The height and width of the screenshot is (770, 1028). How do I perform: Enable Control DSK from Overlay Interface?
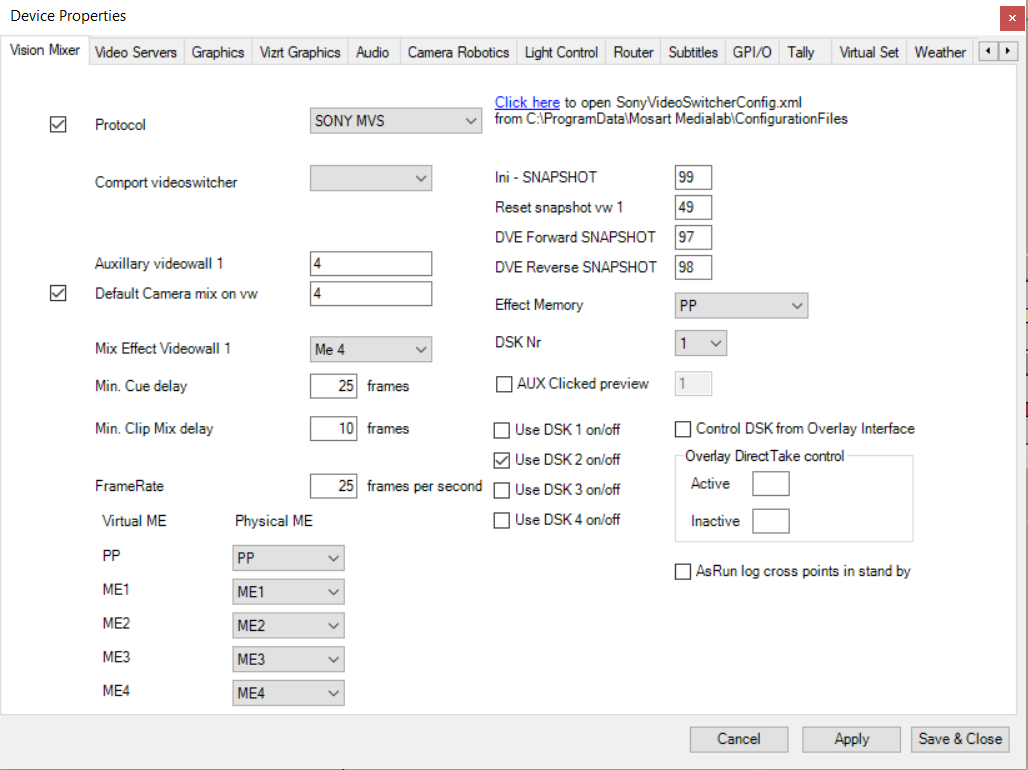coord(683,429)
